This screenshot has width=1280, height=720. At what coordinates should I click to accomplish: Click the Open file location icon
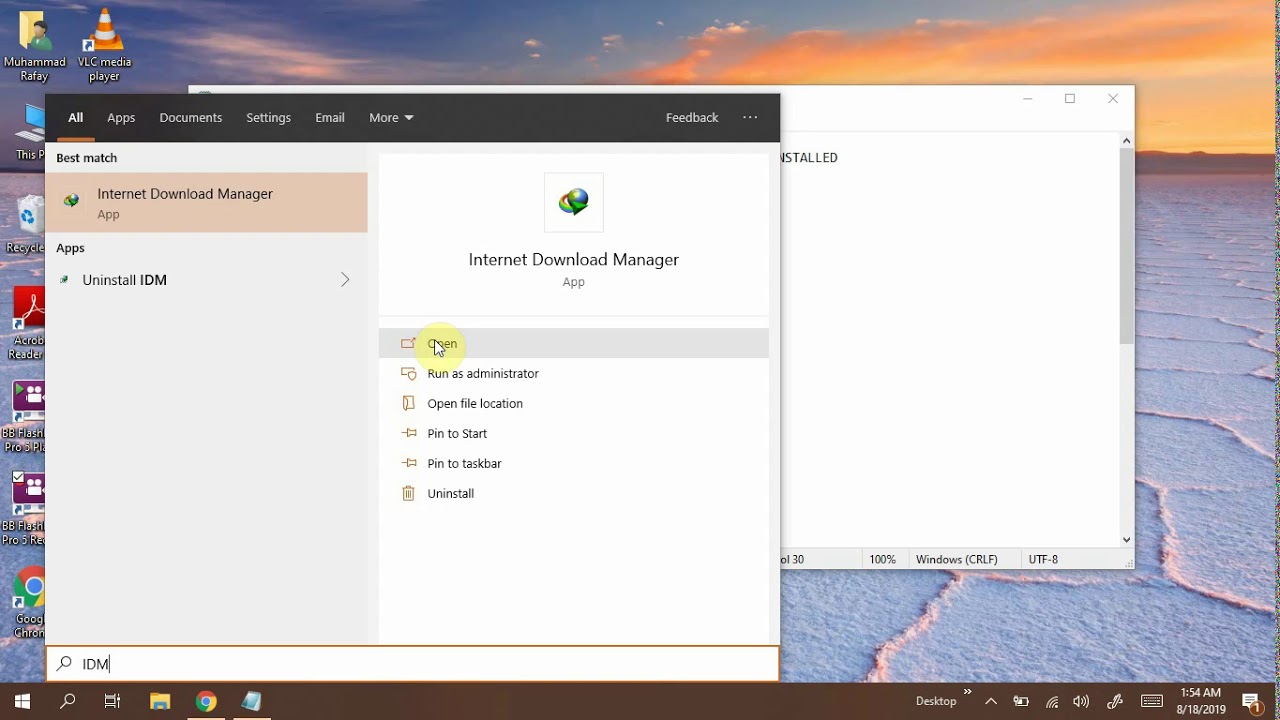coord(408,403)
